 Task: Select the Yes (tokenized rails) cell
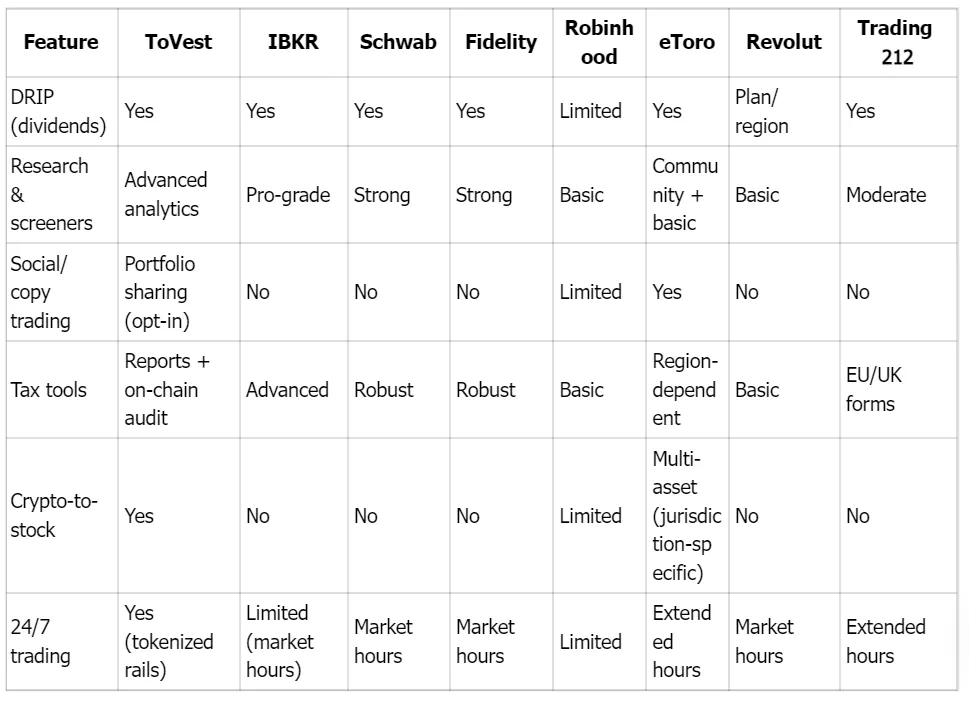[x=168, y=642]
